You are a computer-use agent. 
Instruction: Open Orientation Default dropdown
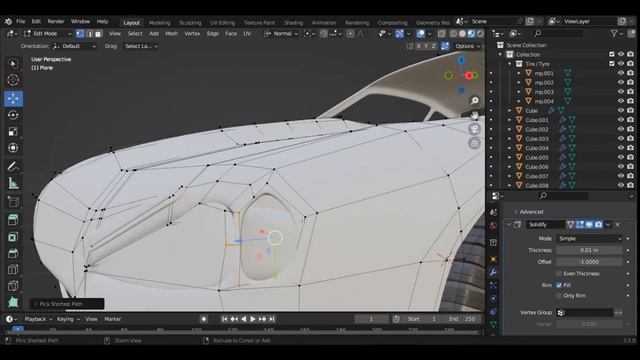(x=74, y=46)
